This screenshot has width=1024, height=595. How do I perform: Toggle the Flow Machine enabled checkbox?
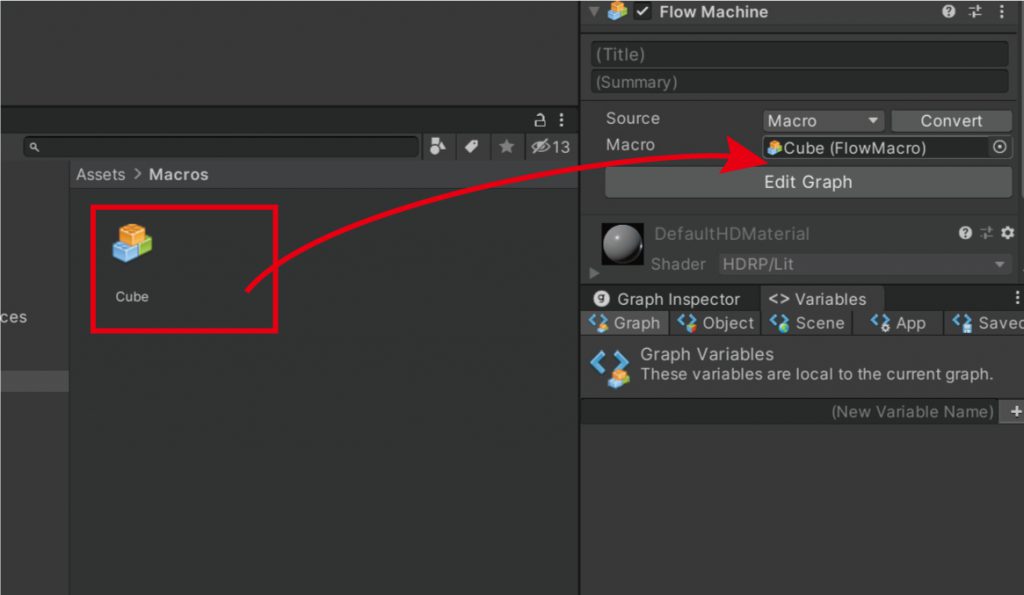pyautogui.click(x=642, y=12)
